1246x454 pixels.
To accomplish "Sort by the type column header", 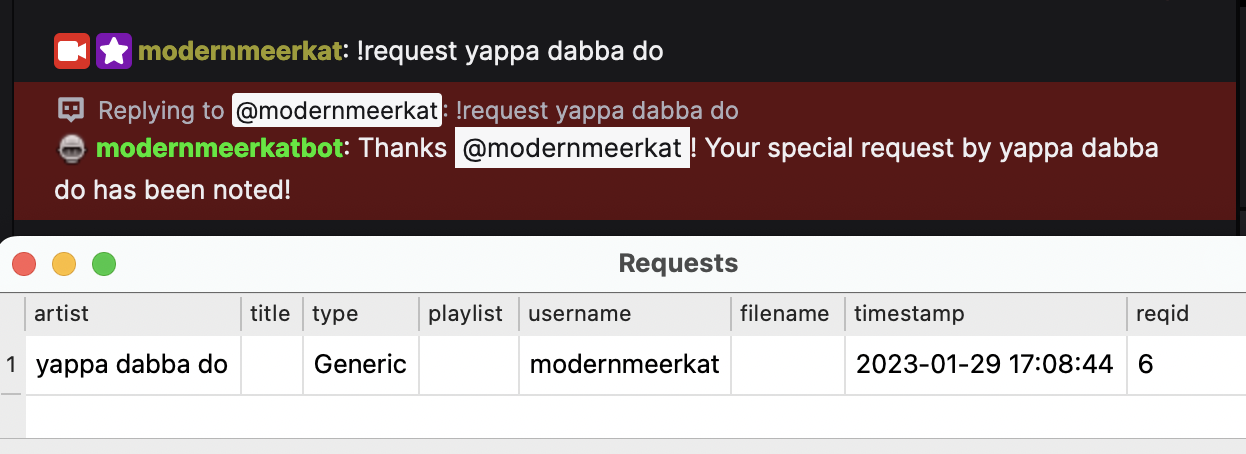I will pos(360,314).
